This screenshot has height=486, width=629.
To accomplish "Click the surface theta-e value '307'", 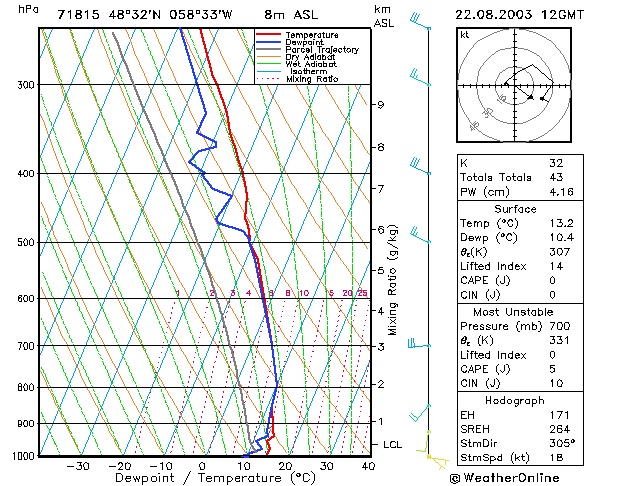I will click(560, 252).
